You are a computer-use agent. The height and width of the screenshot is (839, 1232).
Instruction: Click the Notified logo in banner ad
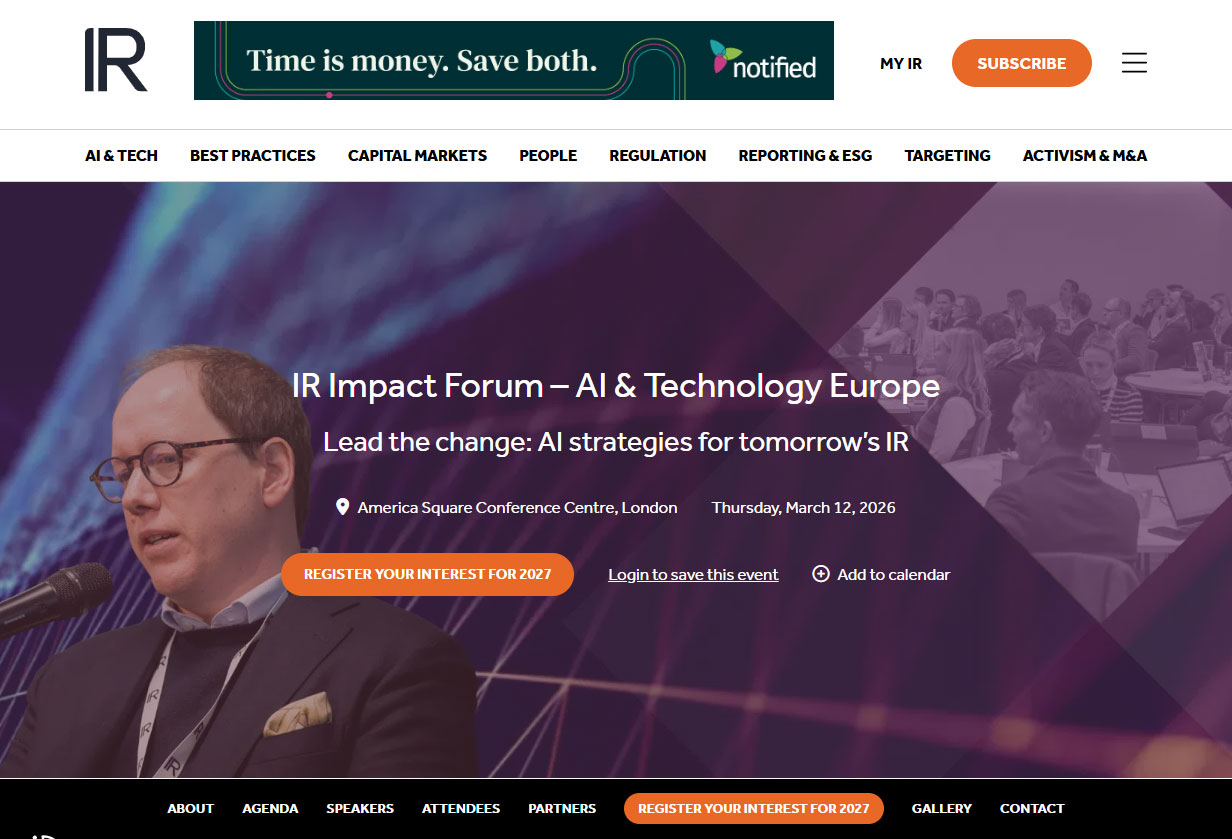pos(764,60)
